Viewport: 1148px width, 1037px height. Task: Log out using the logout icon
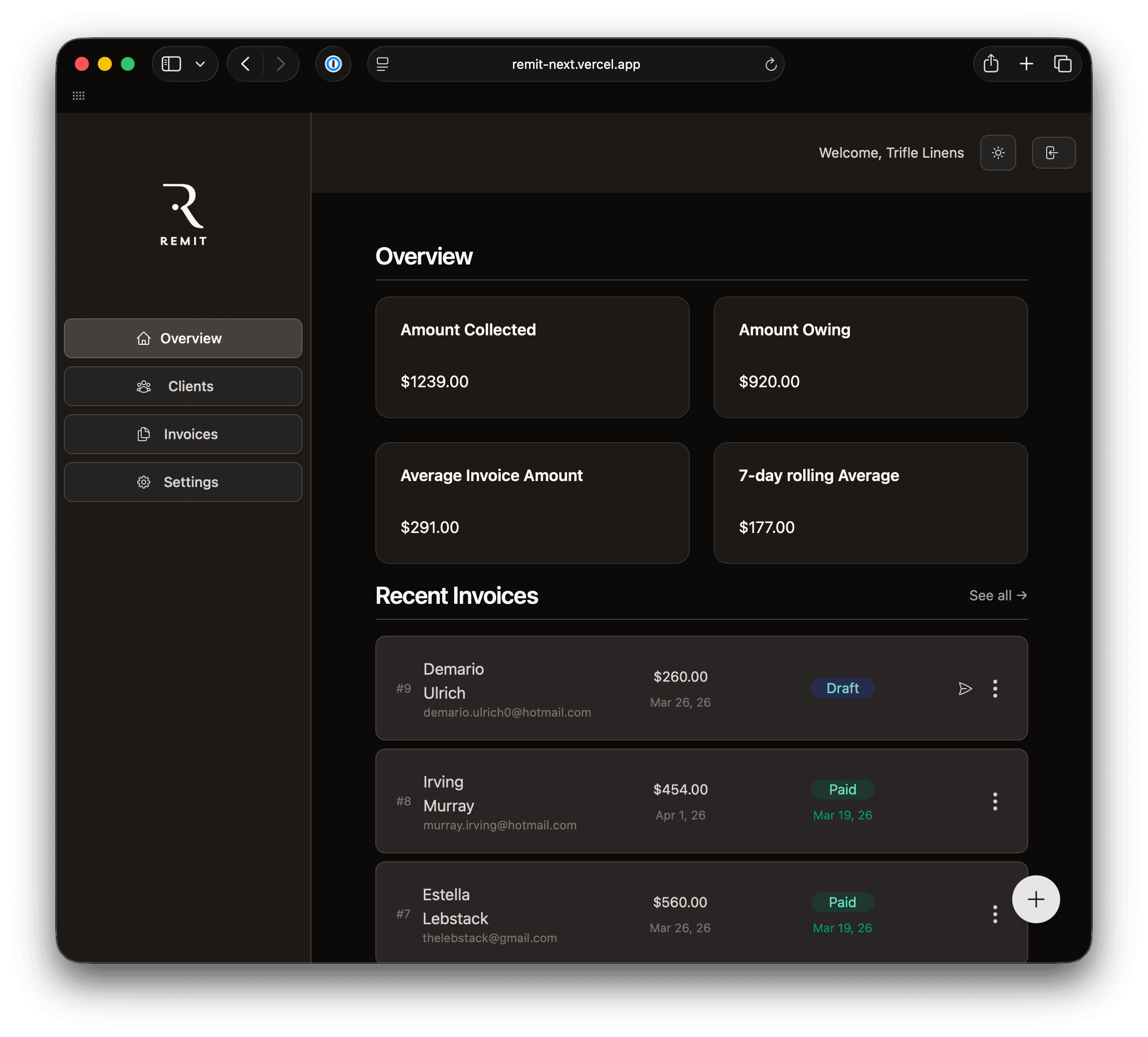[1054, 153]
